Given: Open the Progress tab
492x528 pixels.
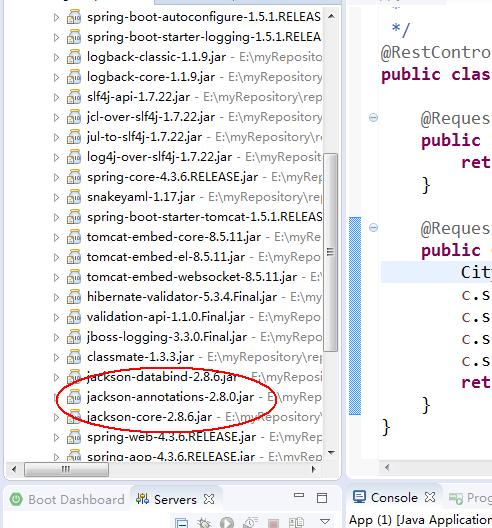Looking at the screenshot, I should point(470,498).
